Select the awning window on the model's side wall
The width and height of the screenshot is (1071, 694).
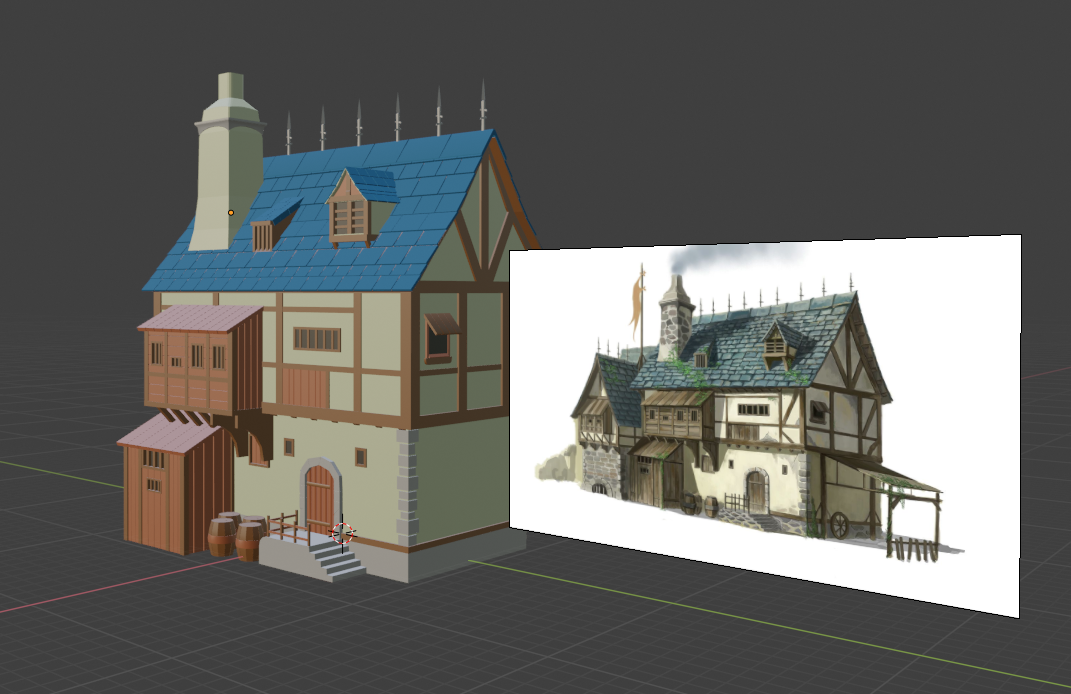click(x=441, y=337)
